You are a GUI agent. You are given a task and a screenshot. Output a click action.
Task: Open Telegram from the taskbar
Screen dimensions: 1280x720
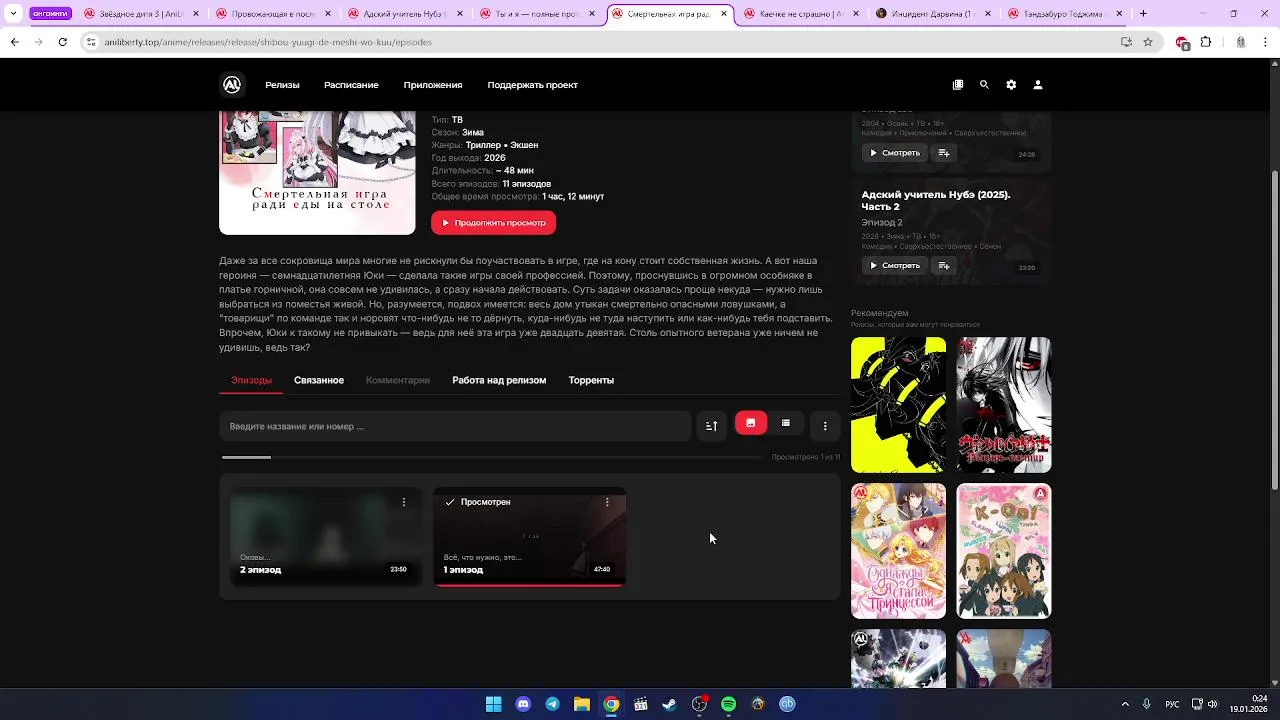552,704
